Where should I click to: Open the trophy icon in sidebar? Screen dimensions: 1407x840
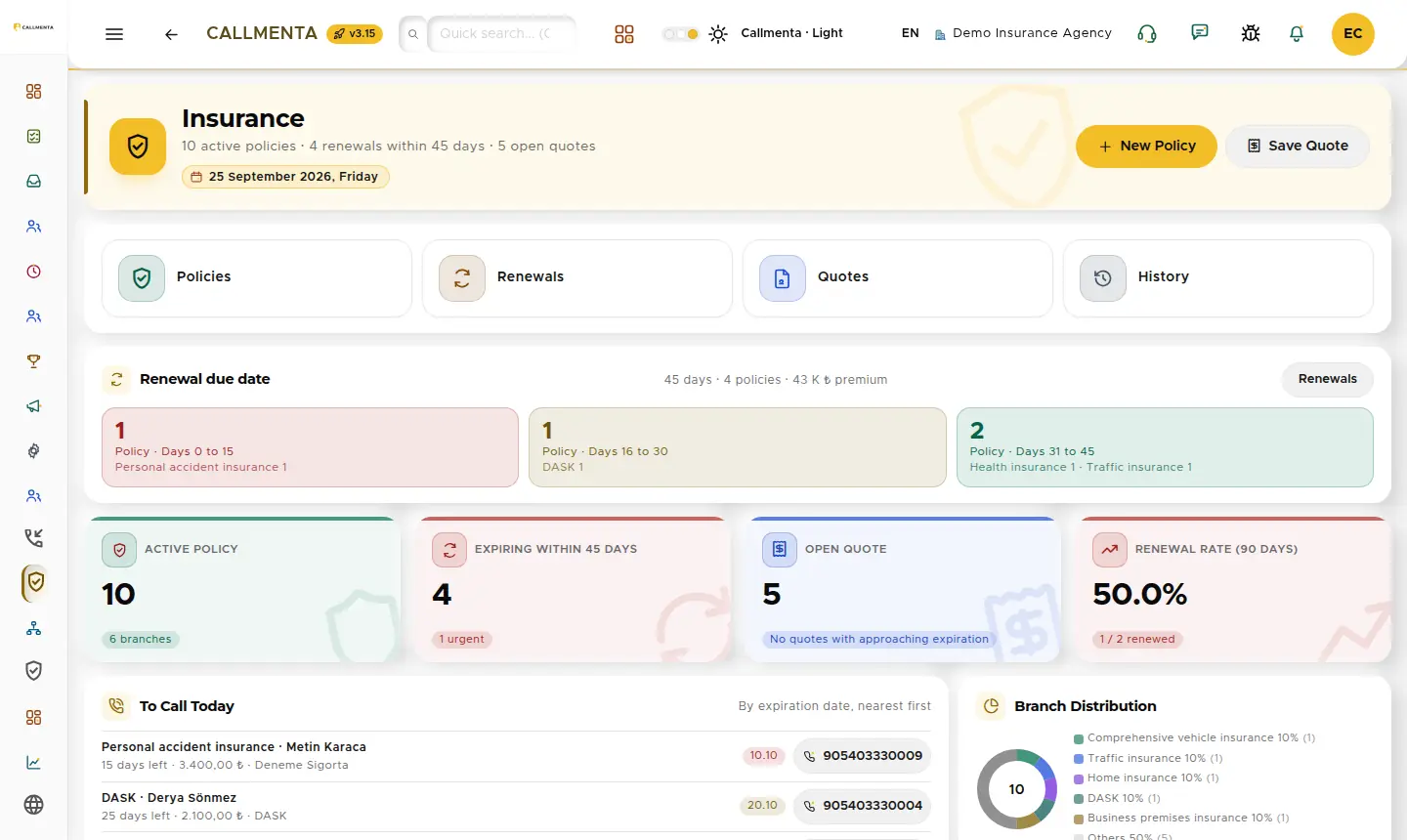34,361
